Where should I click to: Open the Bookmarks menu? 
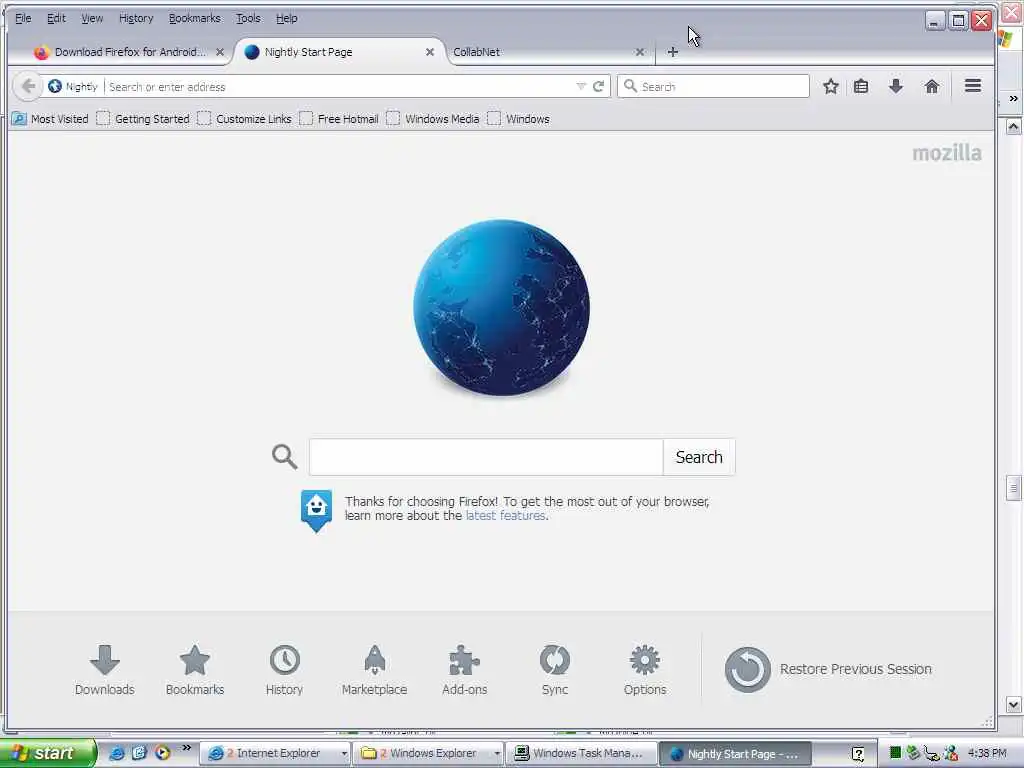point(195,18)
